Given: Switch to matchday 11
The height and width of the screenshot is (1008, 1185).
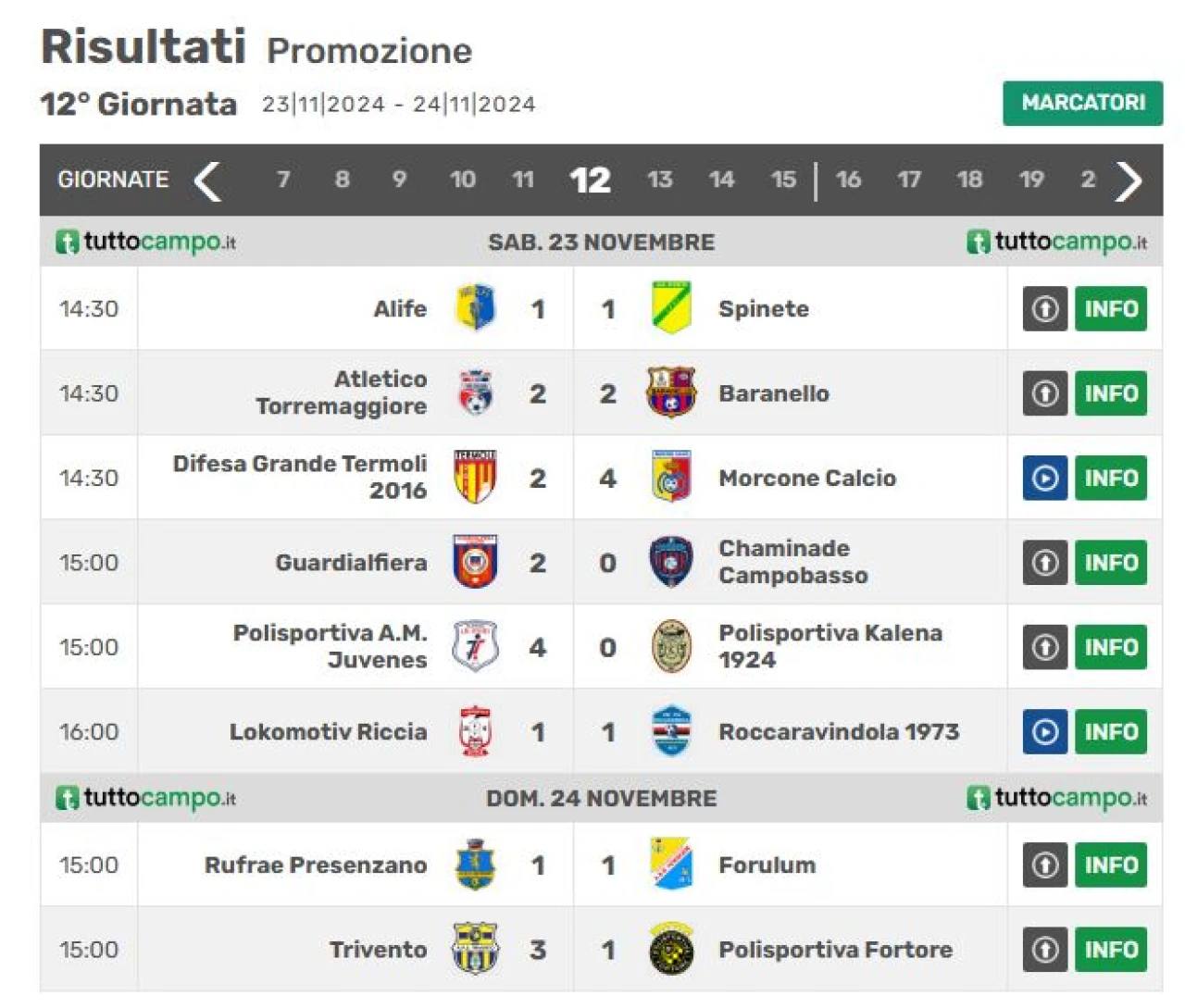Looking at the screenshot, I should pos(523,180).
